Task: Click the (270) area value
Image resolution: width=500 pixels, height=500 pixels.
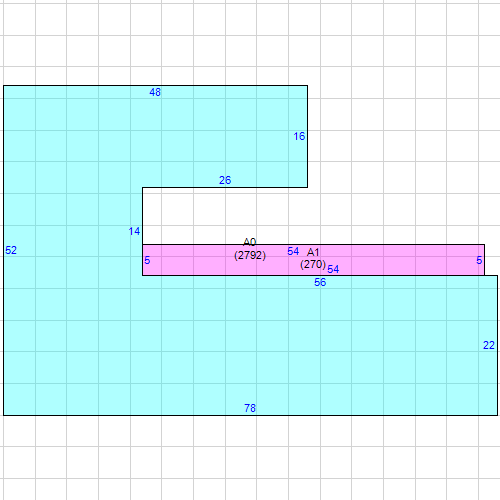Action: click(x=313, y=264)
